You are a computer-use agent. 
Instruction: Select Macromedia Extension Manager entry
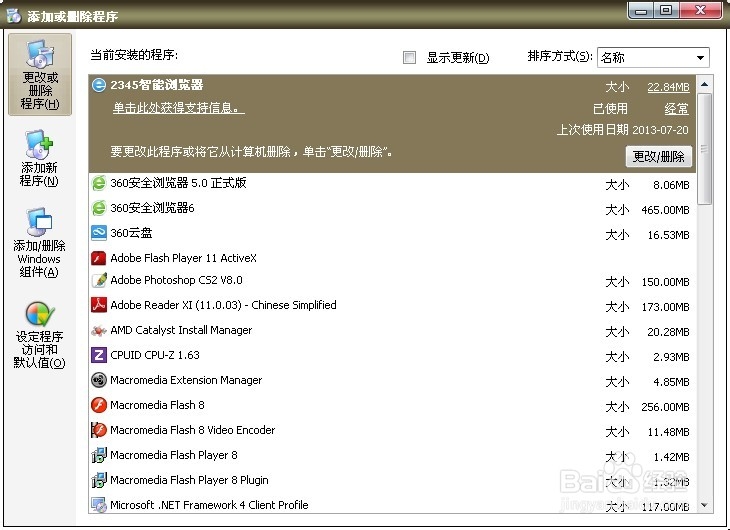coord(392,381)
